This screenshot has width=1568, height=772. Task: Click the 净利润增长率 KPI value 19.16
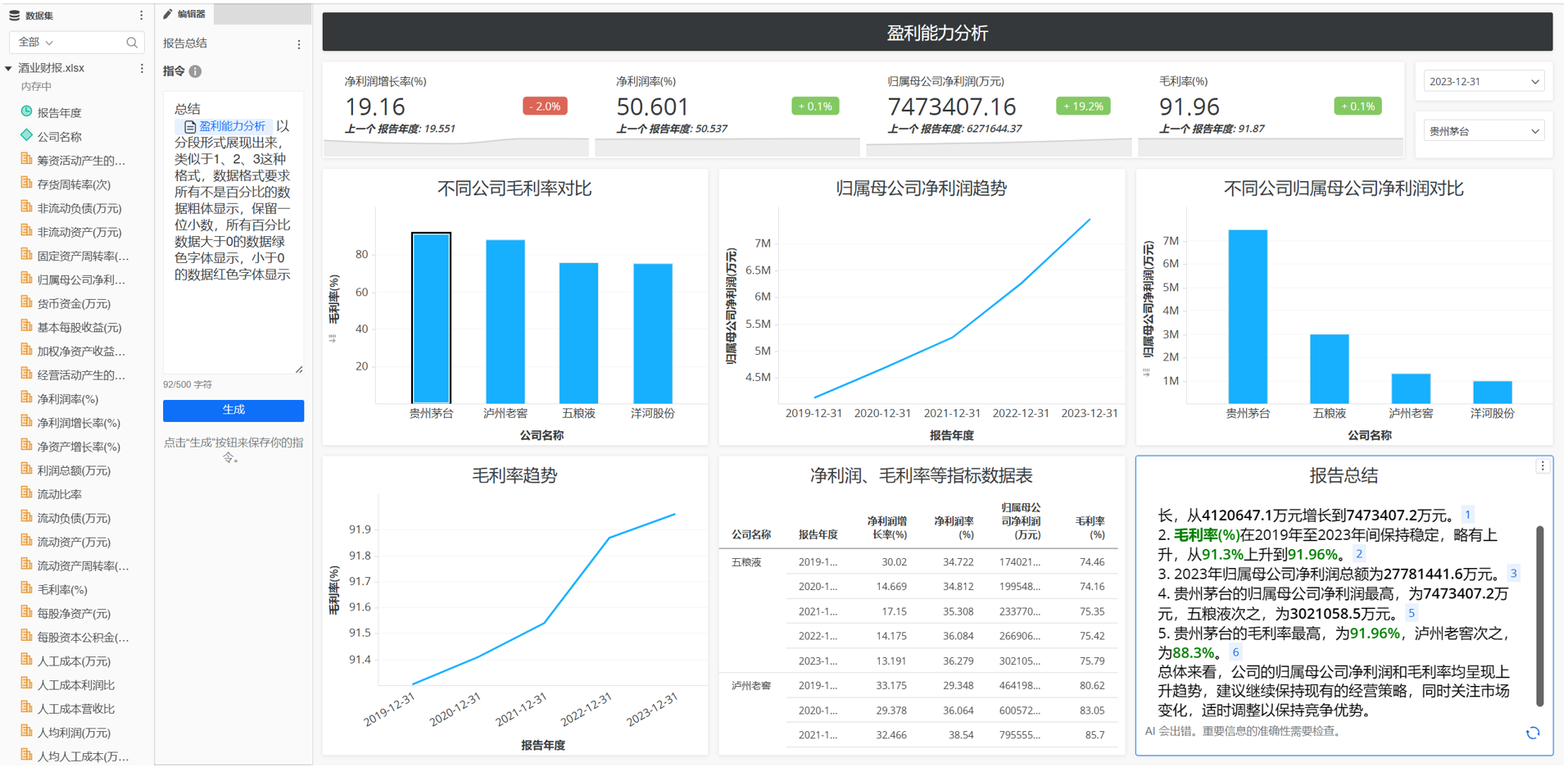point(375,107)
